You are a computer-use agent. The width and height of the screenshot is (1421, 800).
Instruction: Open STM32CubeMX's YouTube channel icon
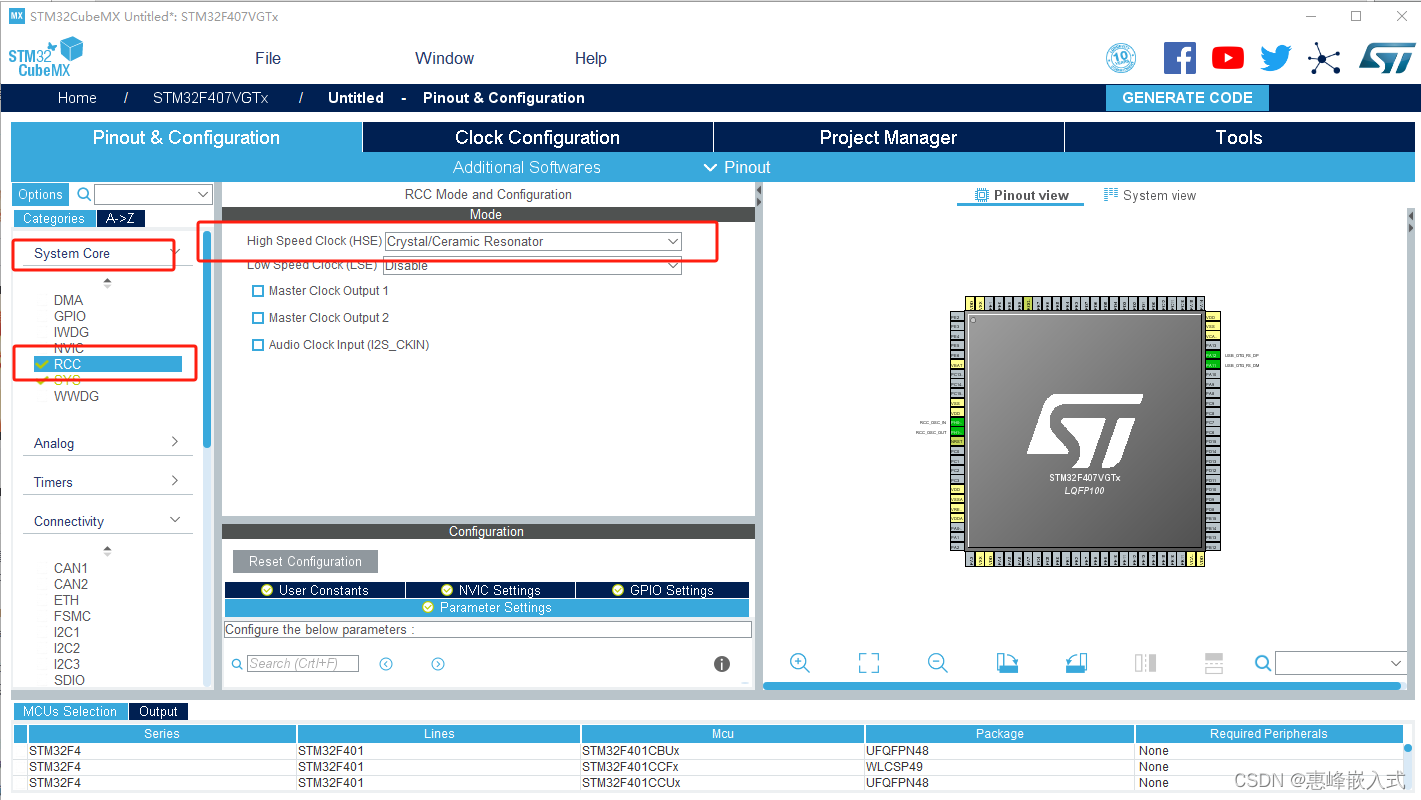coord(1227,57)
